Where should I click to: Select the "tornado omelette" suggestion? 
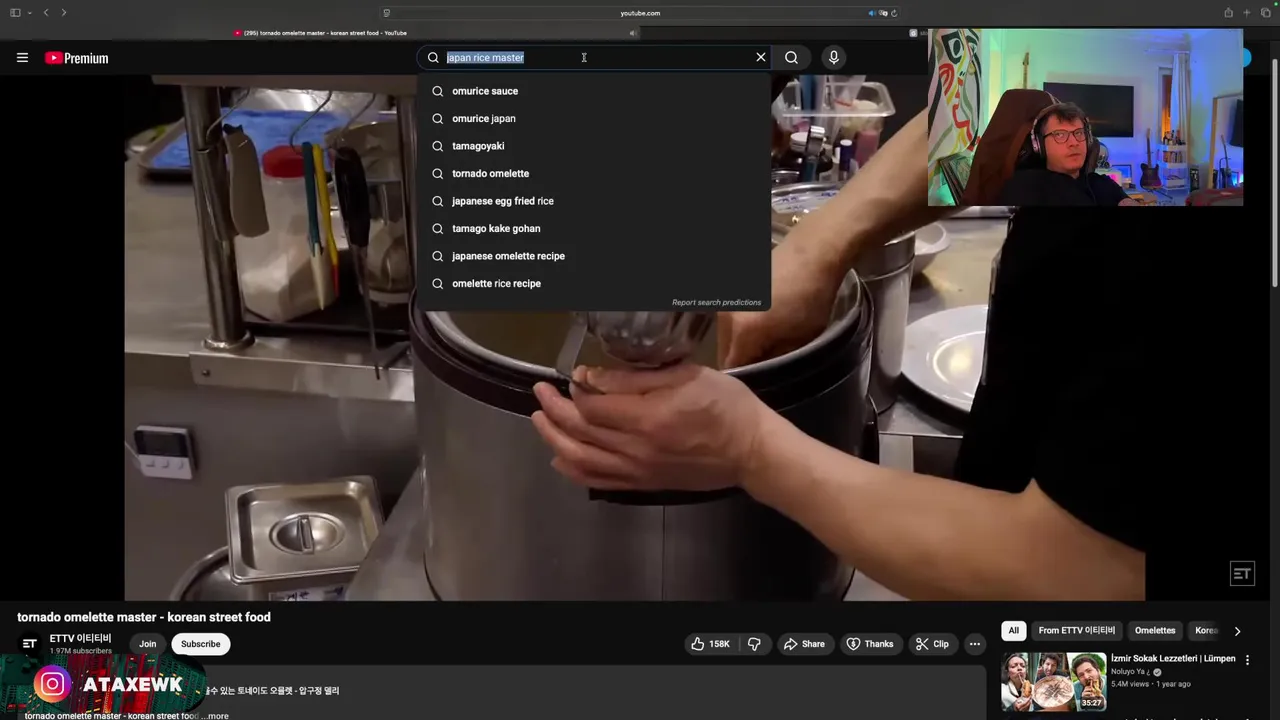(594, 173)
